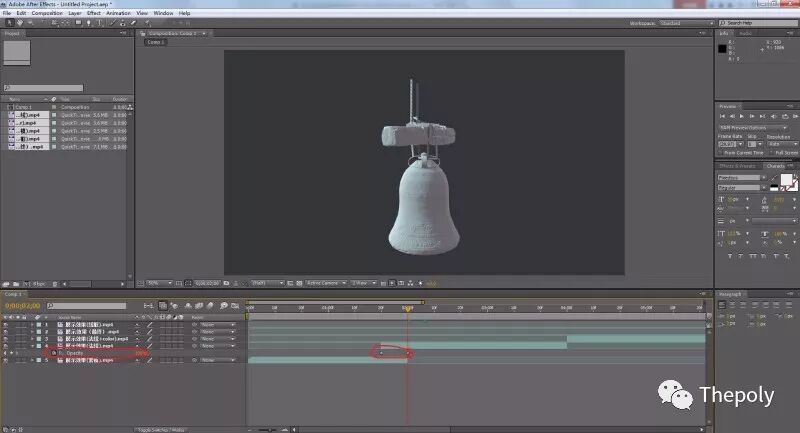Click the Loop options icon in Preview
The height and width of the screenshot is (433, 800).
(x=785, y=116)
